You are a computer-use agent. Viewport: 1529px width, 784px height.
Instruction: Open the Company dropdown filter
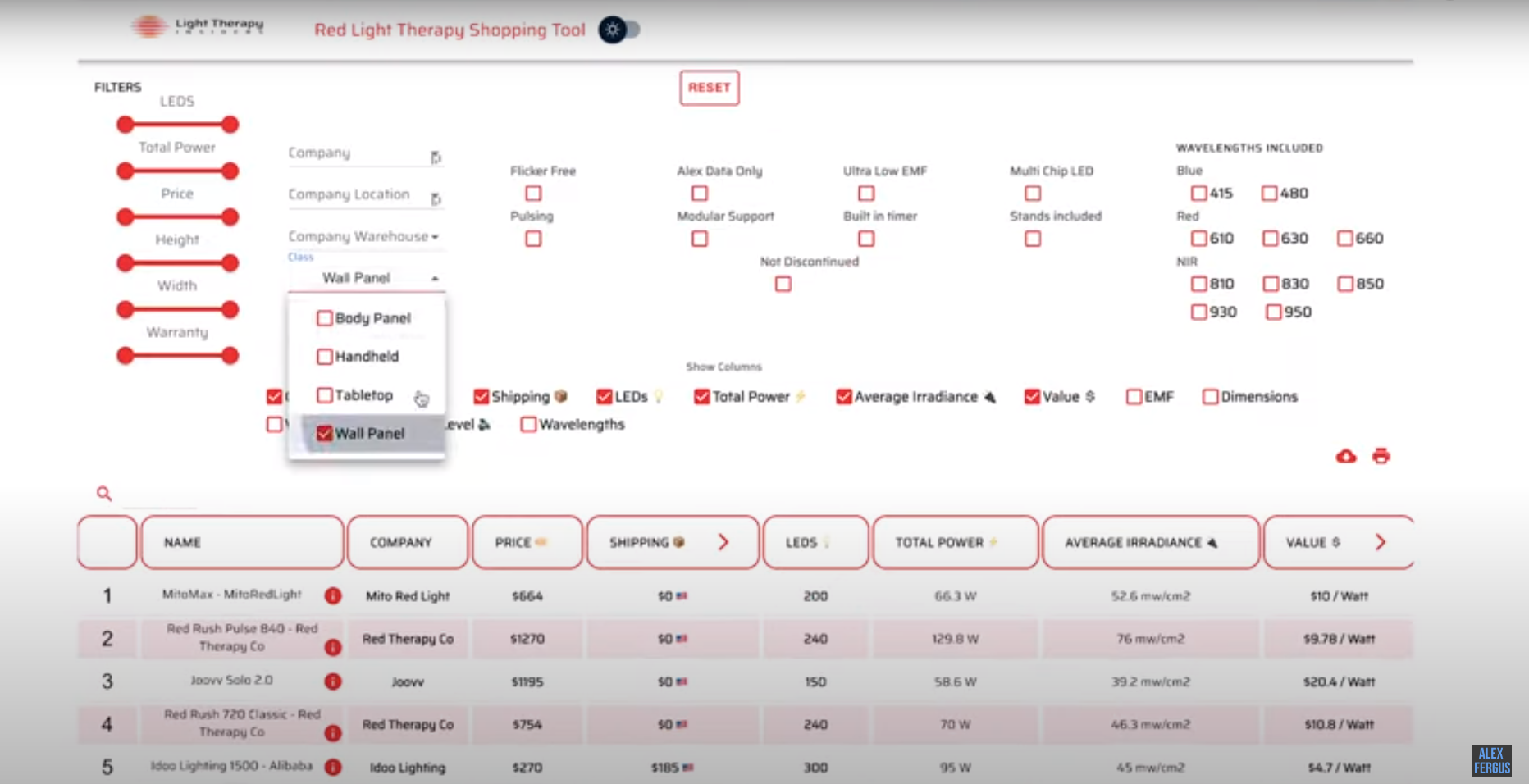click(365, 153)
